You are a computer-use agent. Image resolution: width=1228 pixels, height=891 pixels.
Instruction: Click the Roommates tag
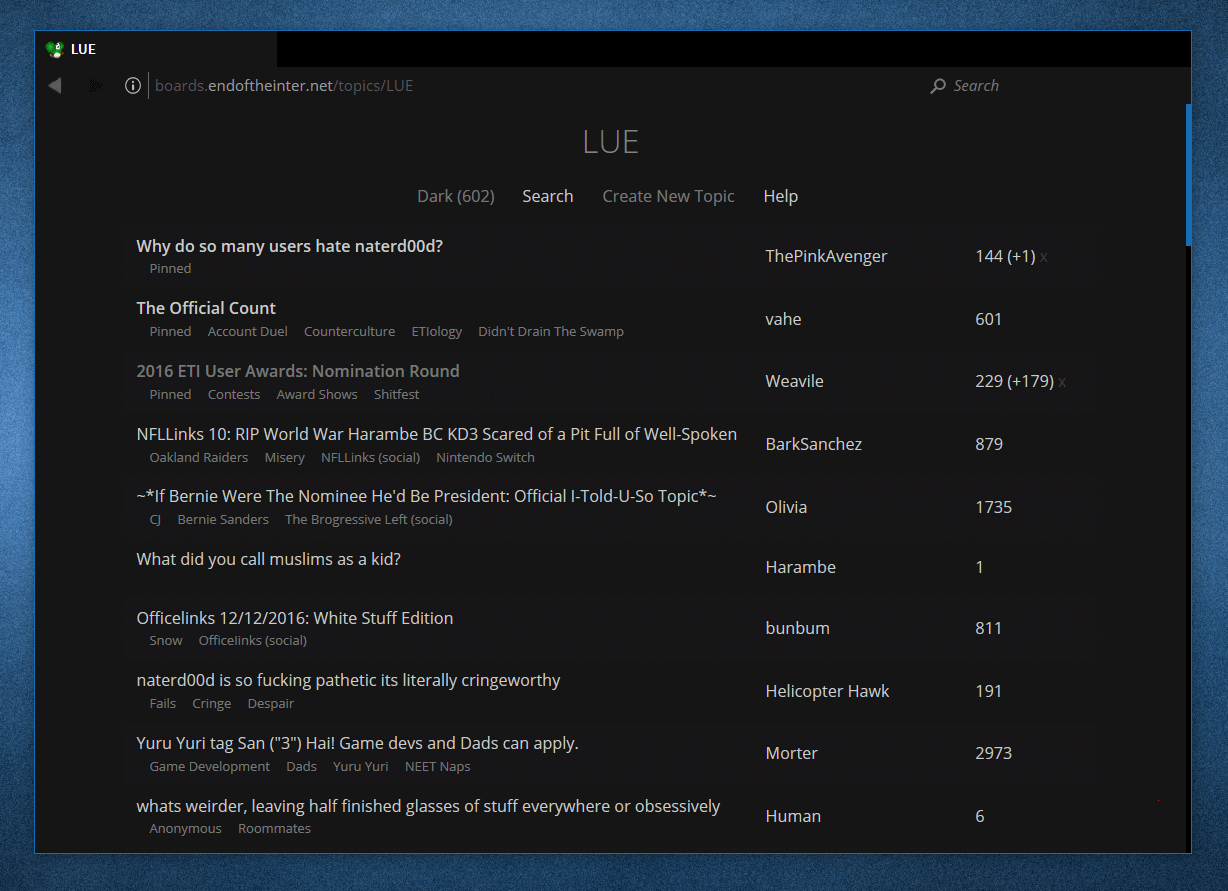coord(275,829)
